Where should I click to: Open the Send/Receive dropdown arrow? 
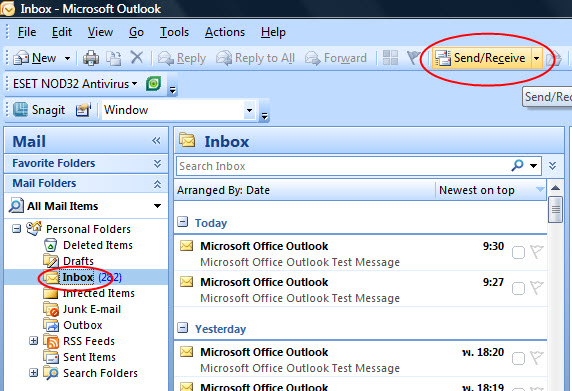pos(536,58)
